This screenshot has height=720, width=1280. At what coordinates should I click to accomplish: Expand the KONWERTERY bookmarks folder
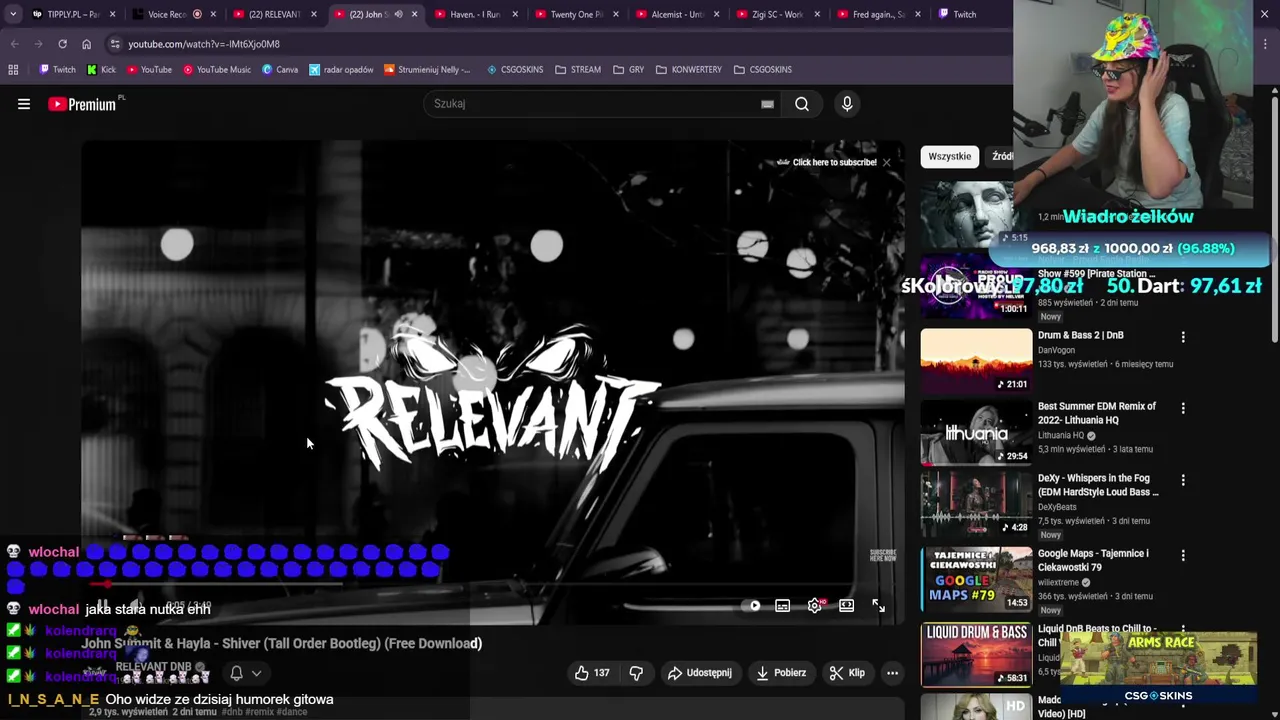click(x=689, y=70)
